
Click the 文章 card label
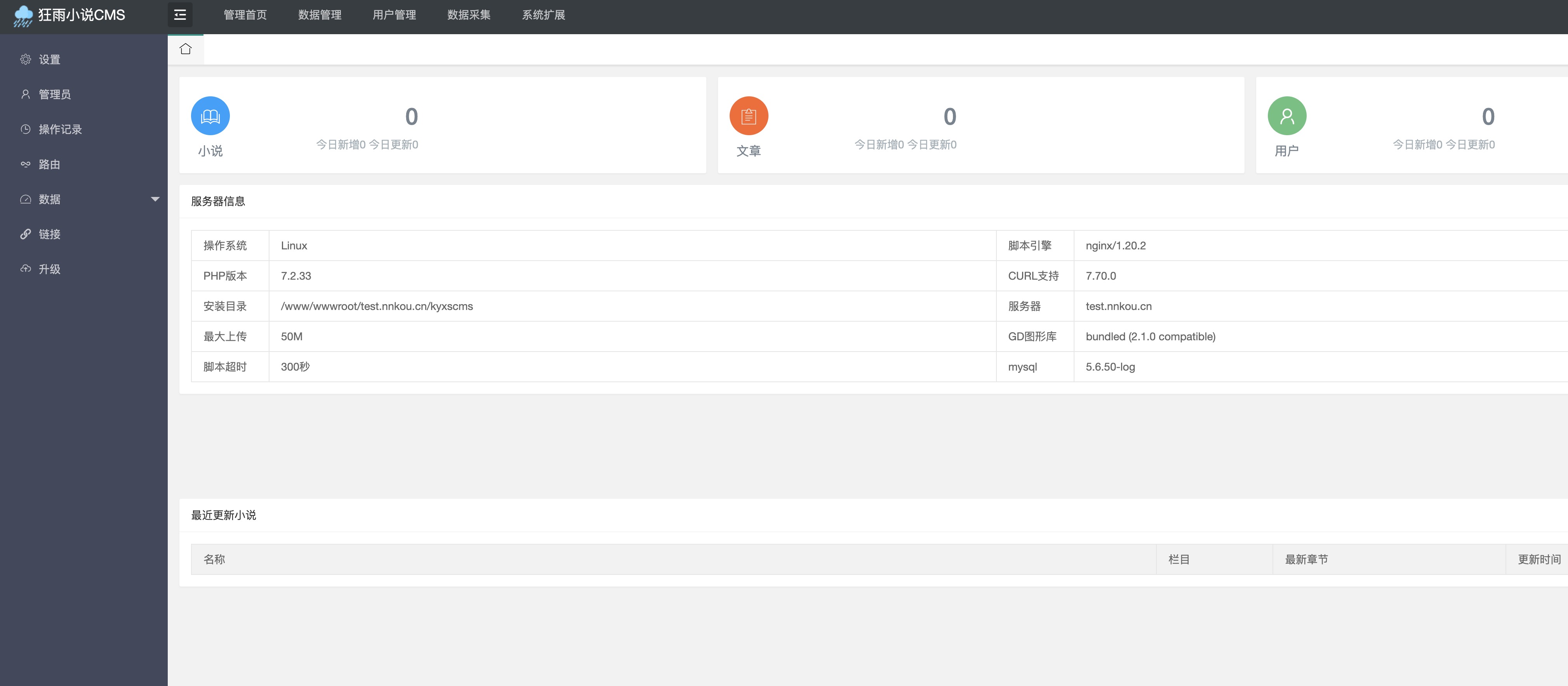[x=749, y=151]
